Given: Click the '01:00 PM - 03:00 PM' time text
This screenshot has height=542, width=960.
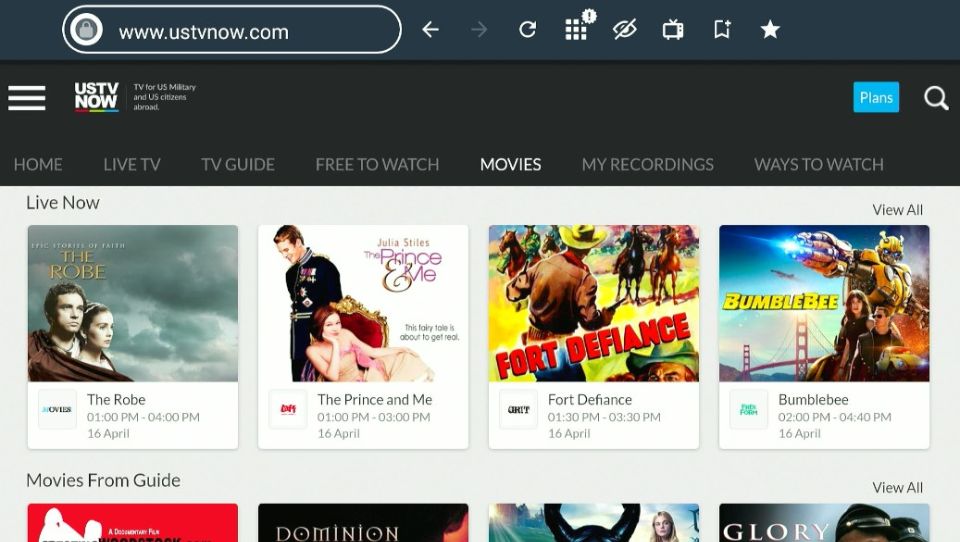Looking at the screenshot, I should (x=373, y=417).
